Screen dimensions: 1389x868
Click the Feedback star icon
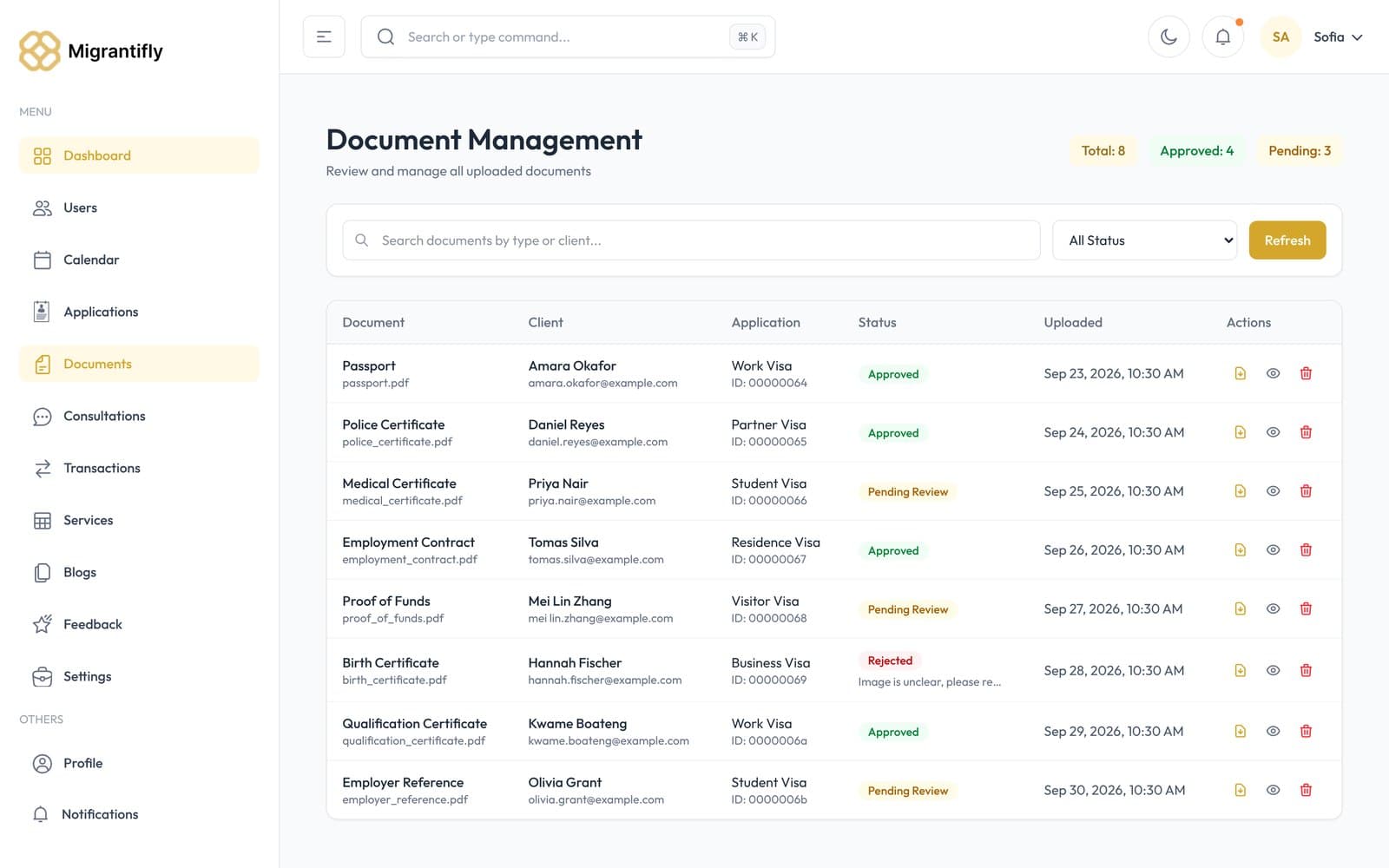[43, 624]
